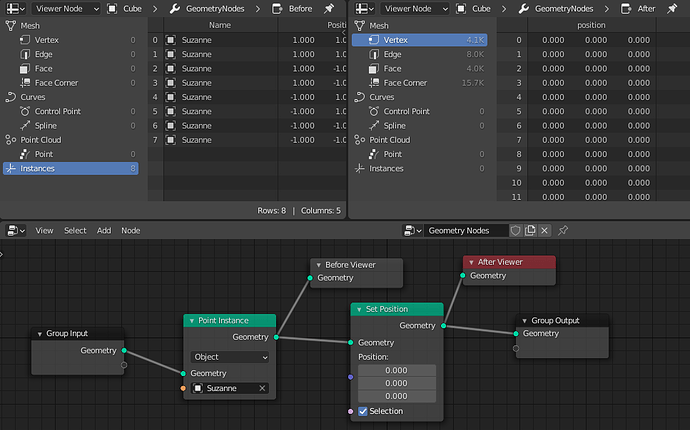Duplicate the Geometry Nodes node tree
The width and height of the screenshot is (690, 430).
530,230
